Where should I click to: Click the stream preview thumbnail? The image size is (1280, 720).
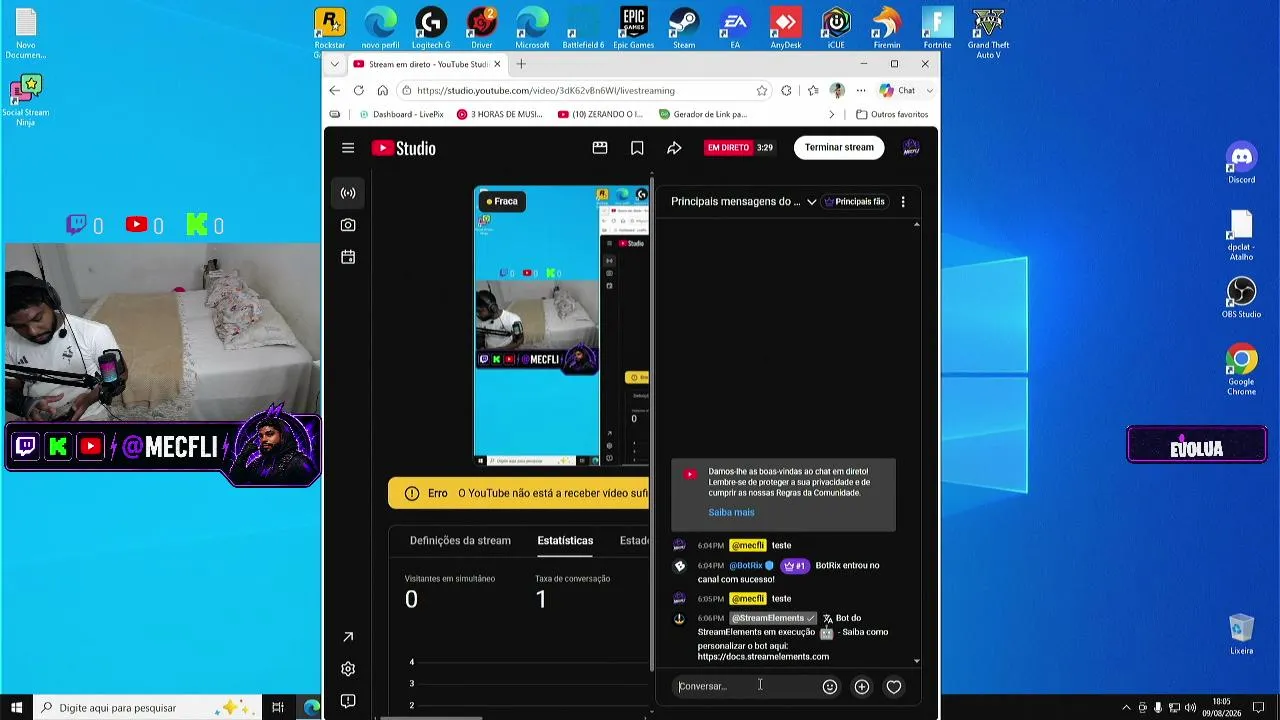click(x=561, y=326)
